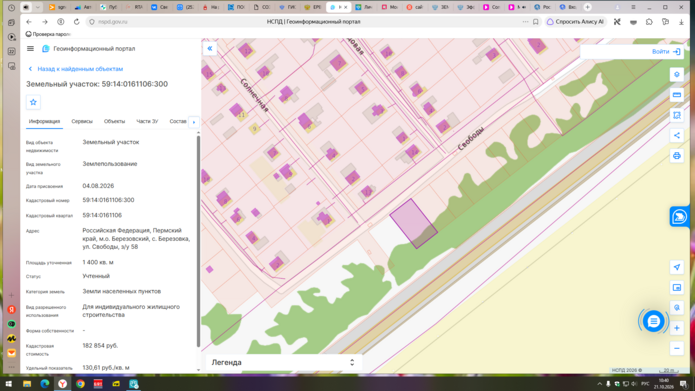Click the Войти login button
Viewport: 695px width, 391px height.
(666, 52)
